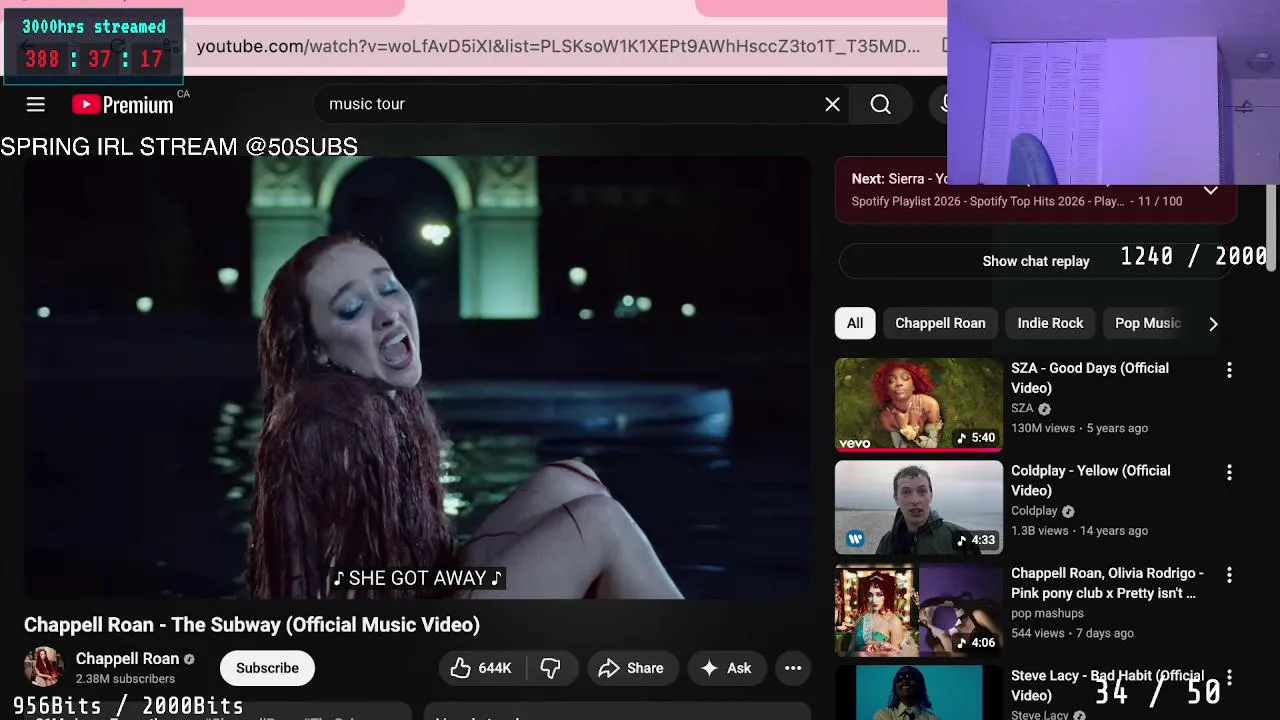Open options menu for Pink pony club mashup
The image size is (1280, 720).
tap(1229, 575)
